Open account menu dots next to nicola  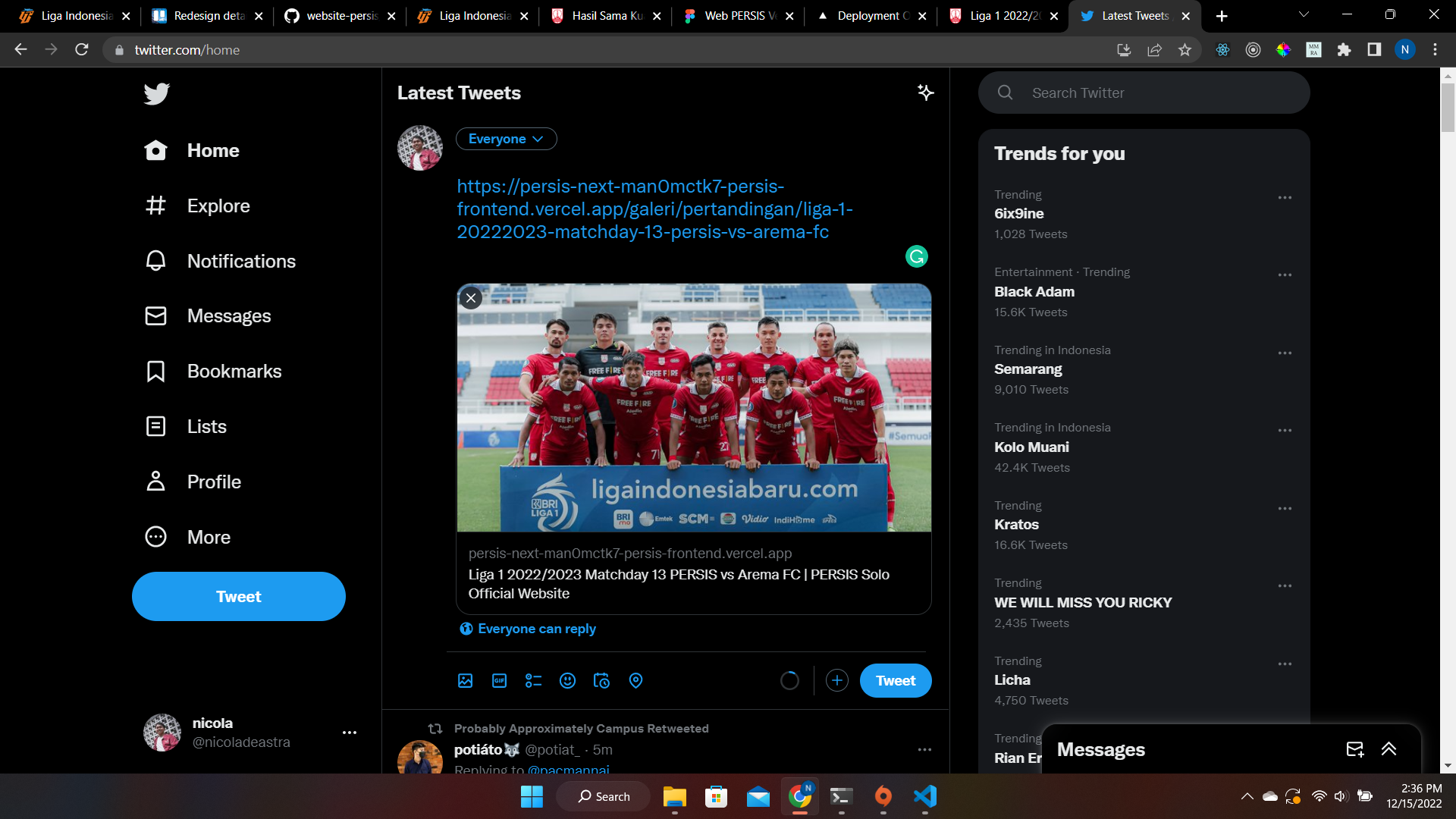(x=350, y=733)
